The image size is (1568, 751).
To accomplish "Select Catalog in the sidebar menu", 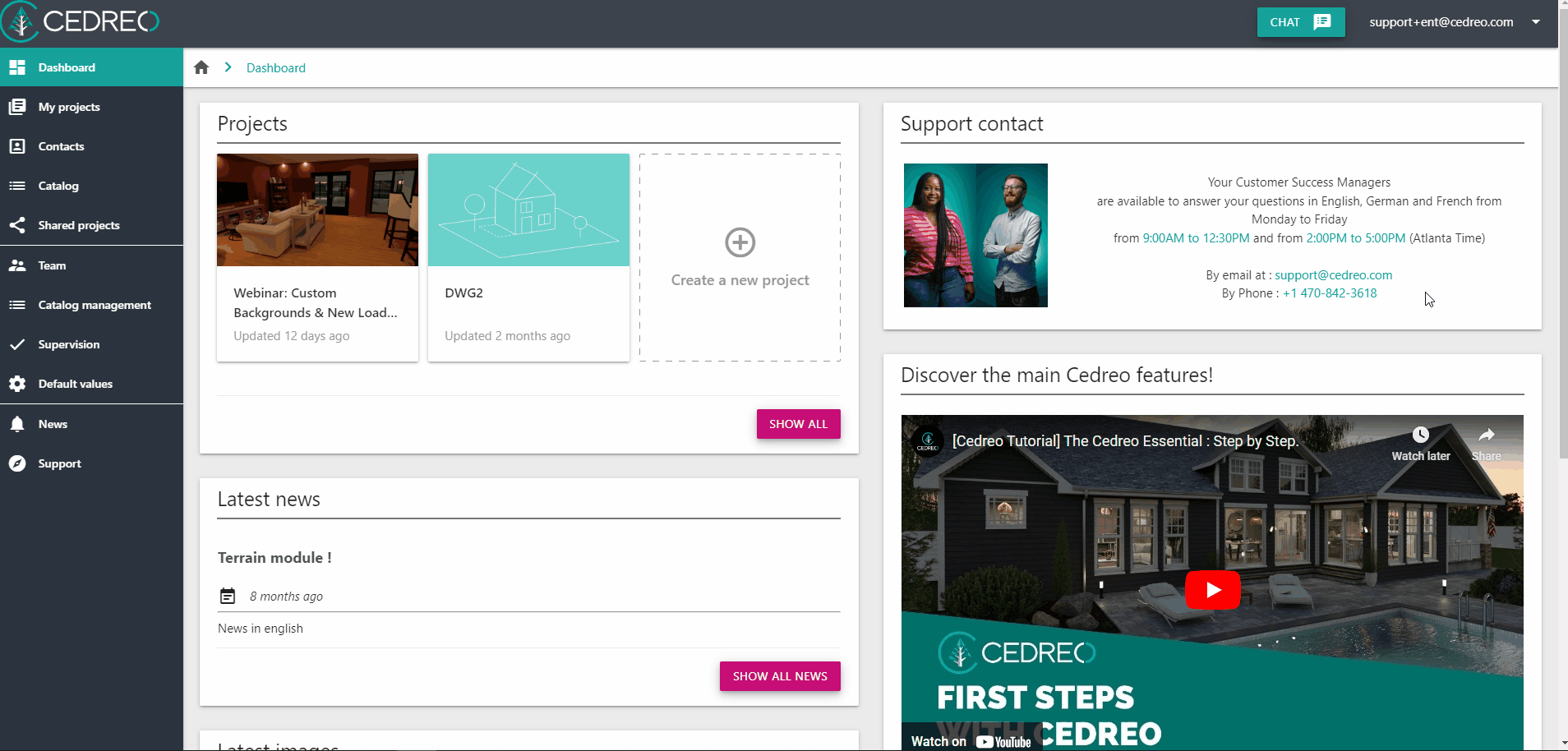I will pyautogui.click(x=91, y=186).
